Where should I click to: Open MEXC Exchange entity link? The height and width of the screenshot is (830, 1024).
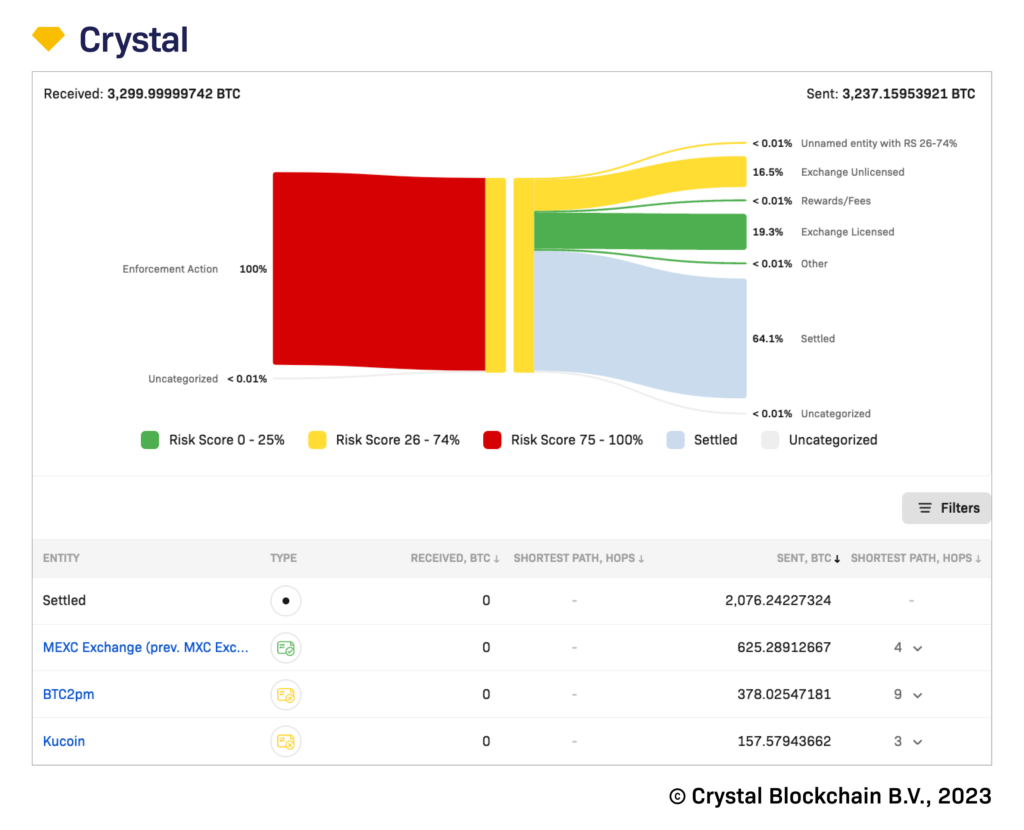click(146, 648)
